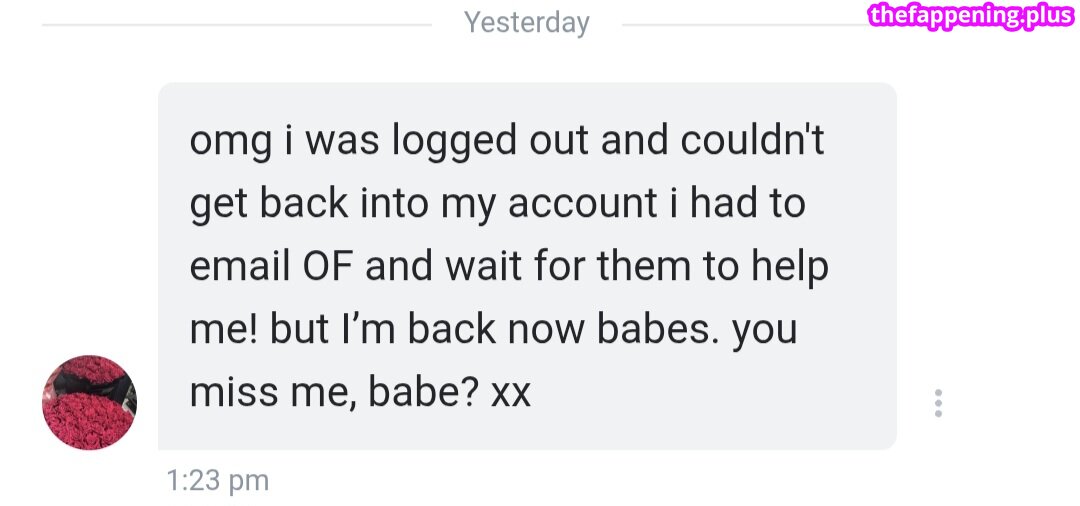This screenshot has width=1080, height=506.
Task: Select the received message bubble
Action: 527,265
